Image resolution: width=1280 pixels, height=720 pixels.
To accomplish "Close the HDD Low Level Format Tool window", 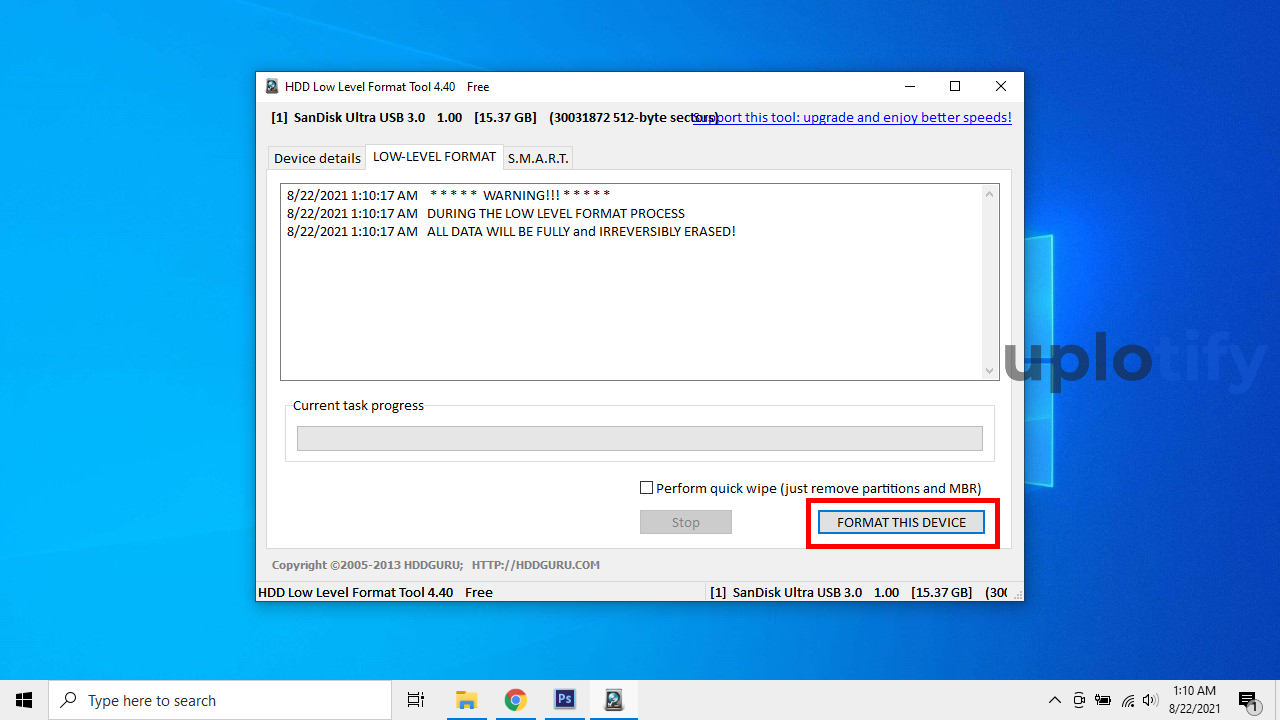I will (1001, 87).
